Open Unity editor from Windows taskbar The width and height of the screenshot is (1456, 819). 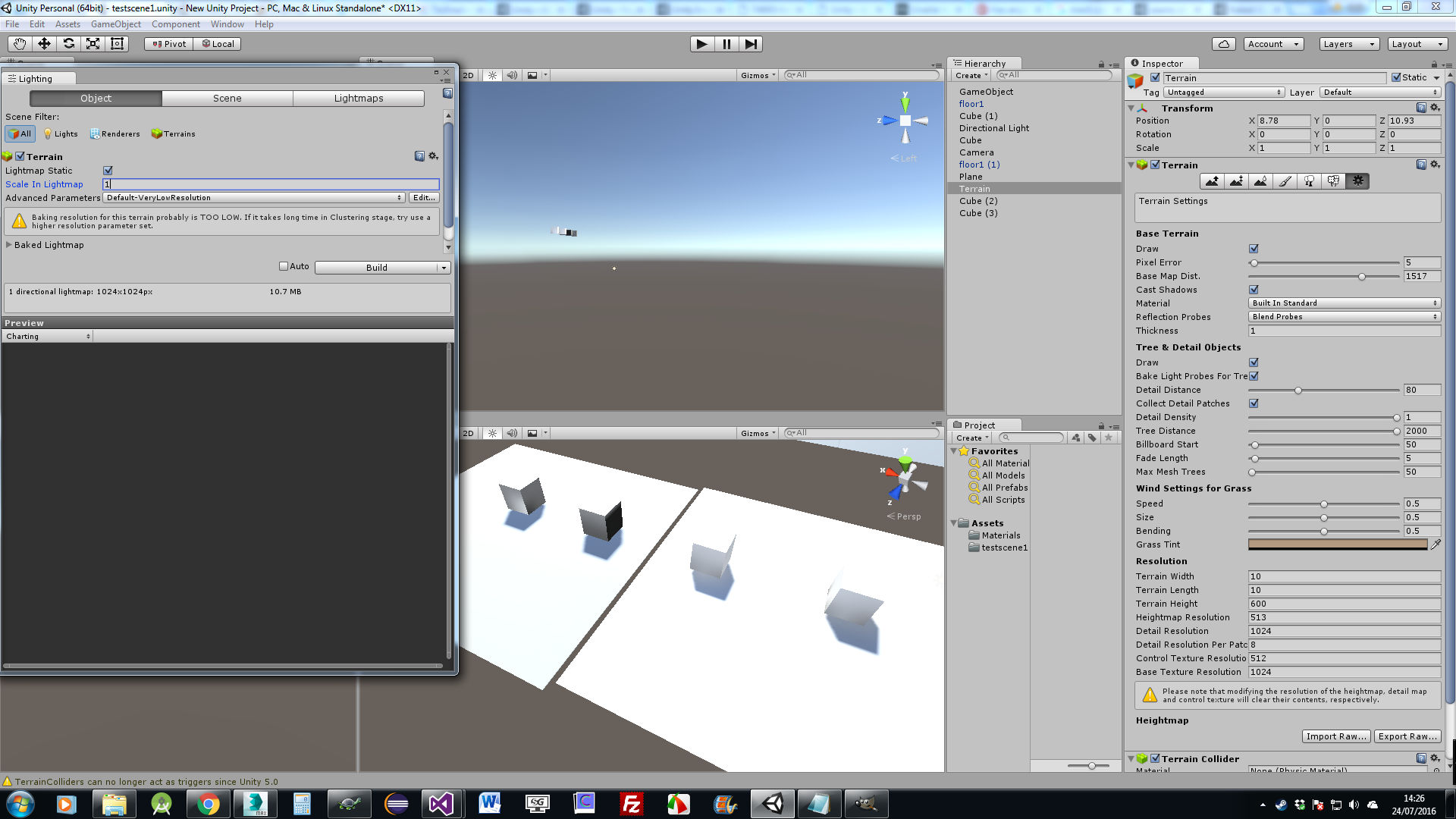coord(773,804)
